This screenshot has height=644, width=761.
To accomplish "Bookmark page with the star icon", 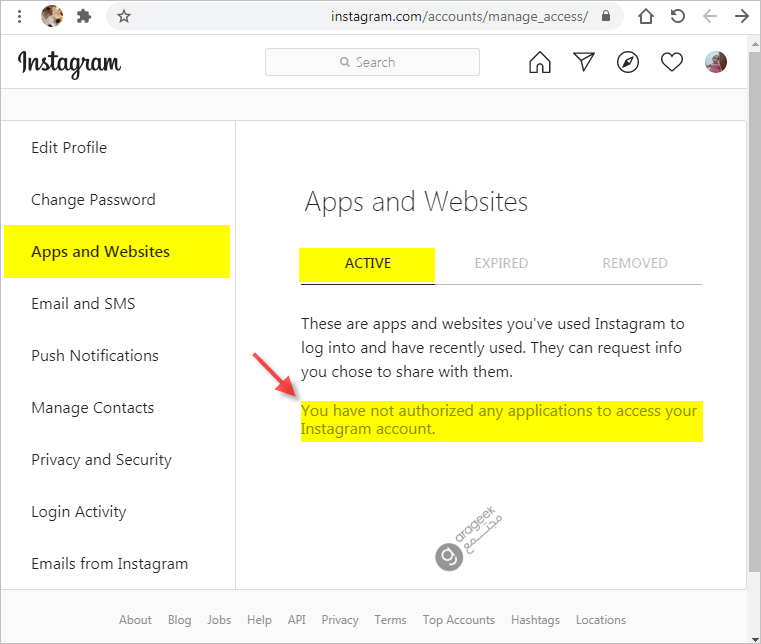I will [x=124, y=17].
